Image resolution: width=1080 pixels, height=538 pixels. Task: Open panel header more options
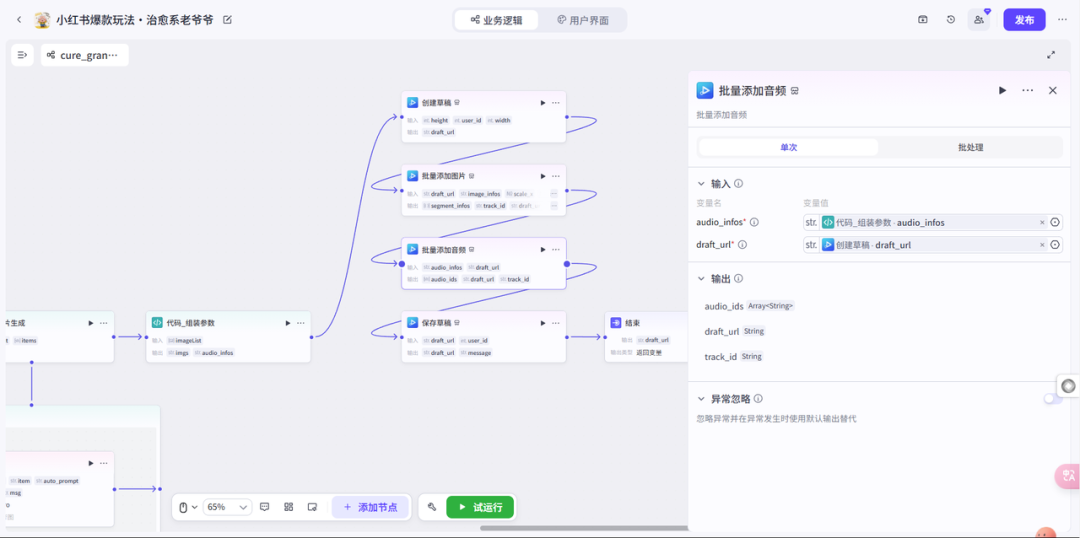(1028, 90)
